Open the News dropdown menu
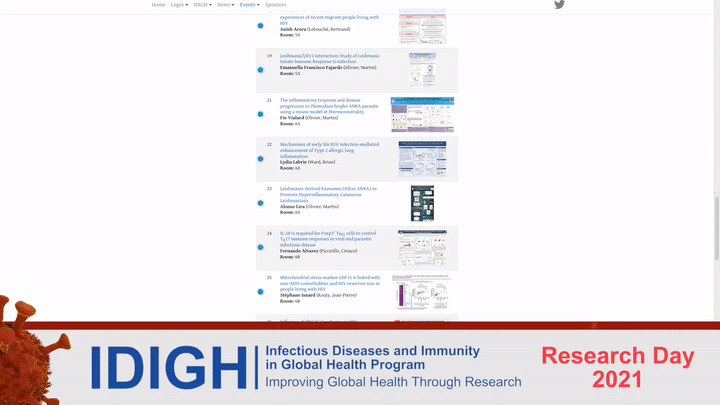The height and width of the screenshot is (405, 720). point(225,5)
